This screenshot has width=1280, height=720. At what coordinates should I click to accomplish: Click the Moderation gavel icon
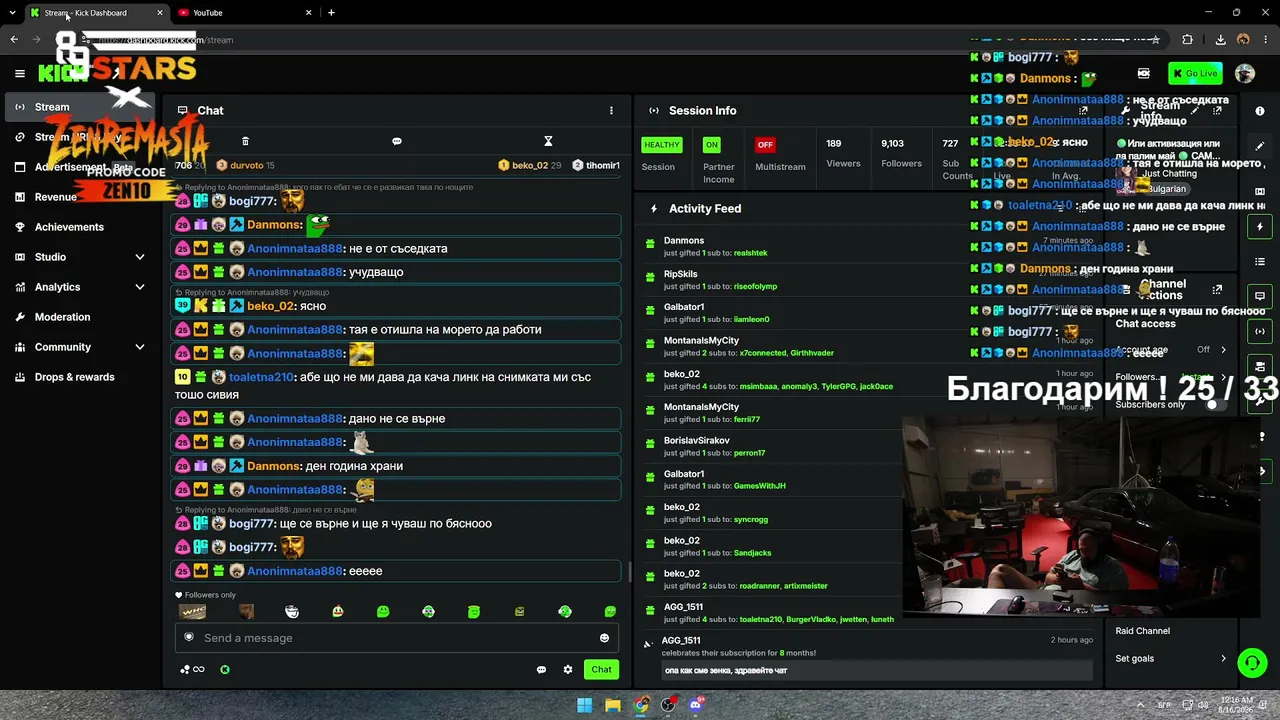[20, 317]
